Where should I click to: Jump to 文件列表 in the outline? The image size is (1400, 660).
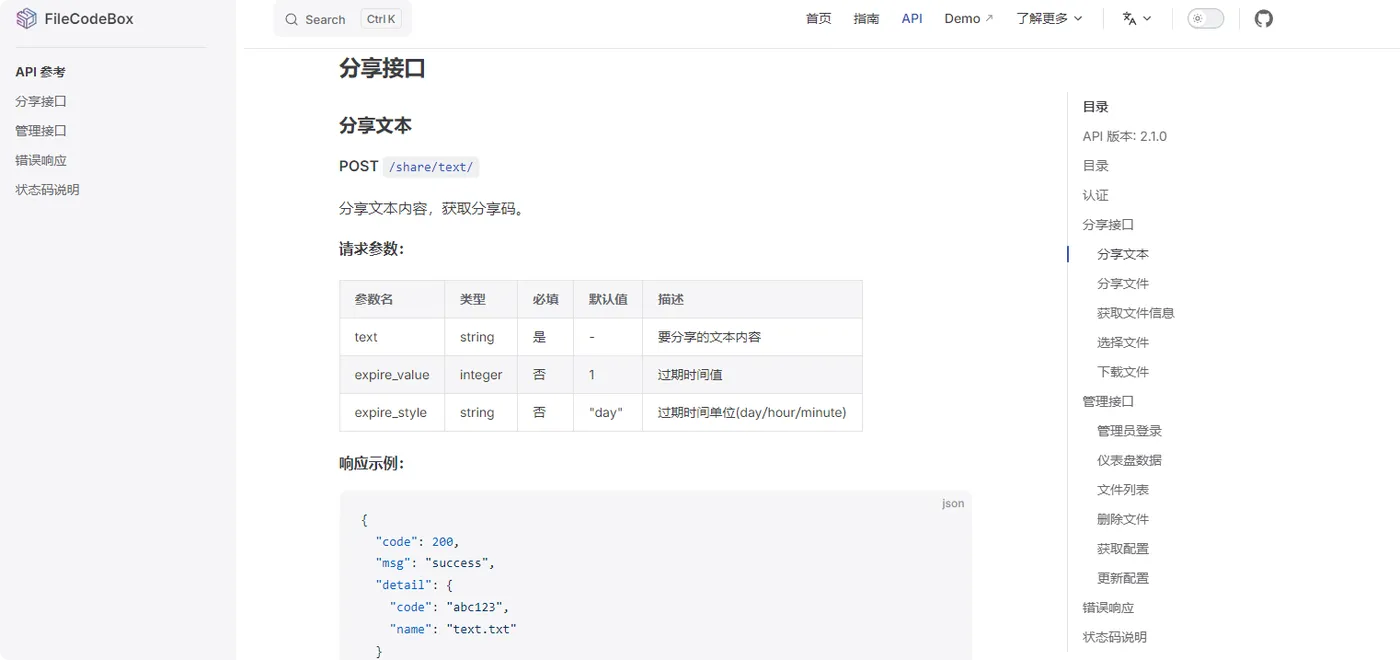pos(1123,490)
